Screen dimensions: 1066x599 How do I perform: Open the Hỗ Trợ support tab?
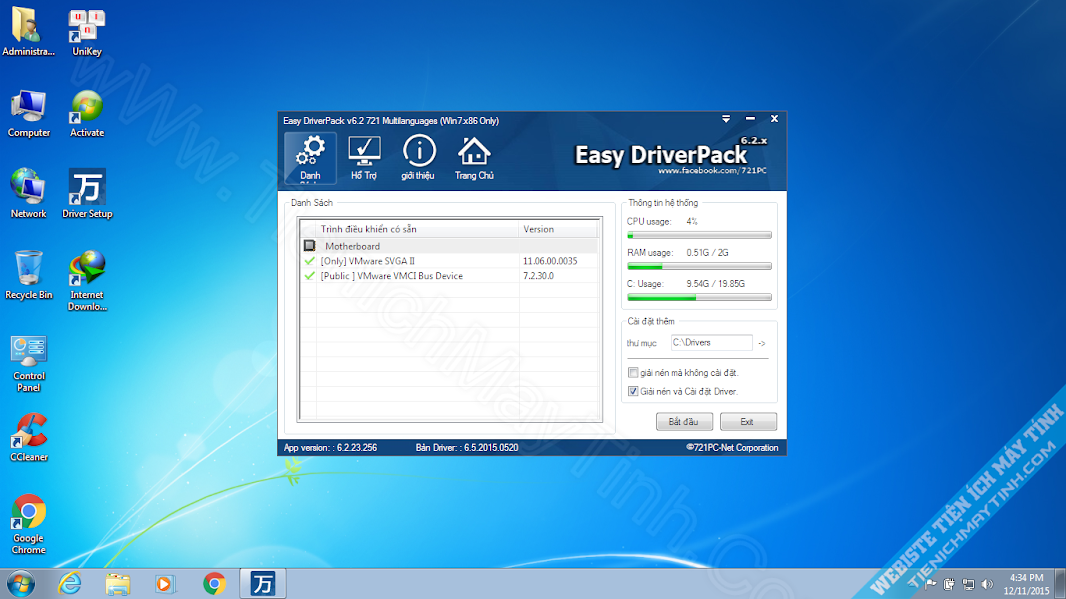364,158
